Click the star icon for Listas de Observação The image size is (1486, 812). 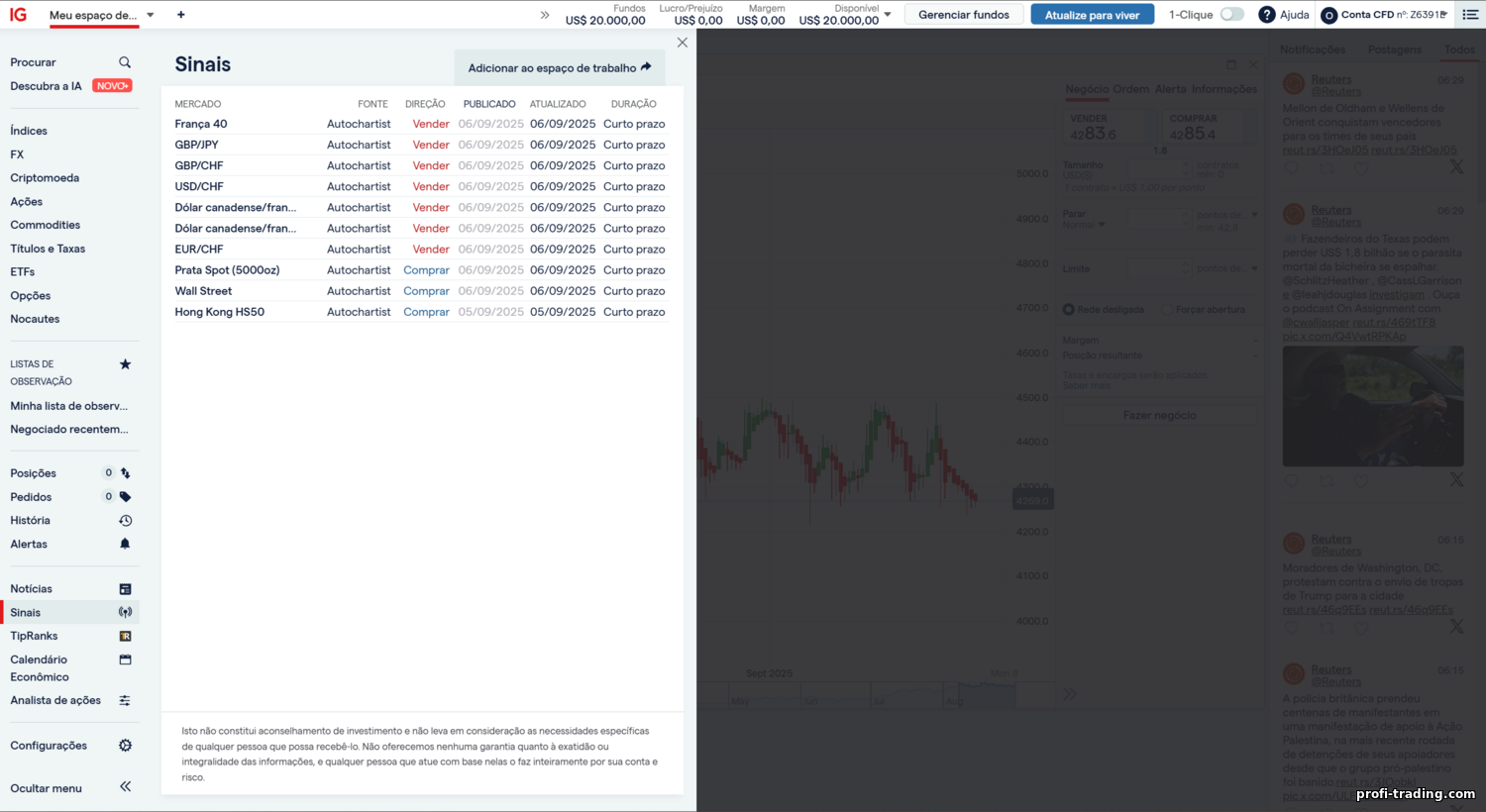[125, 364]
